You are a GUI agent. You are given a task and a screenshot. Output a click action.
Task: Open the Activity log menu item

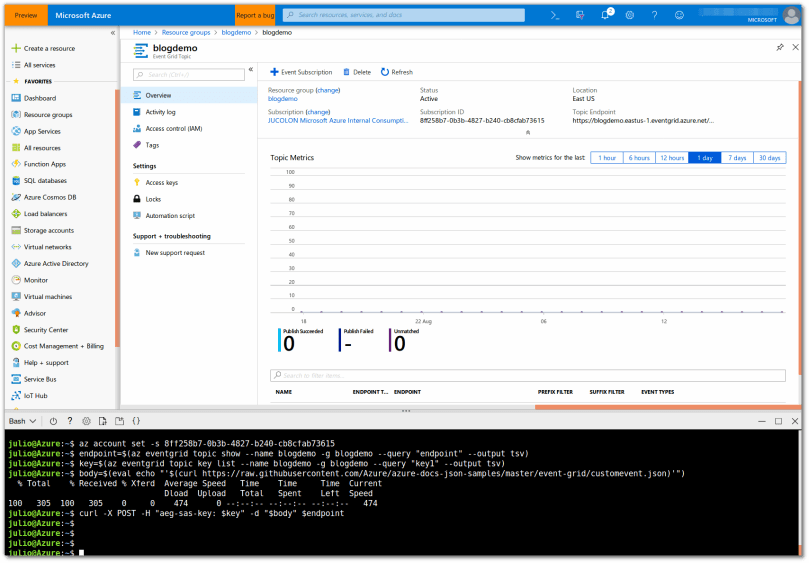point(160,112)
